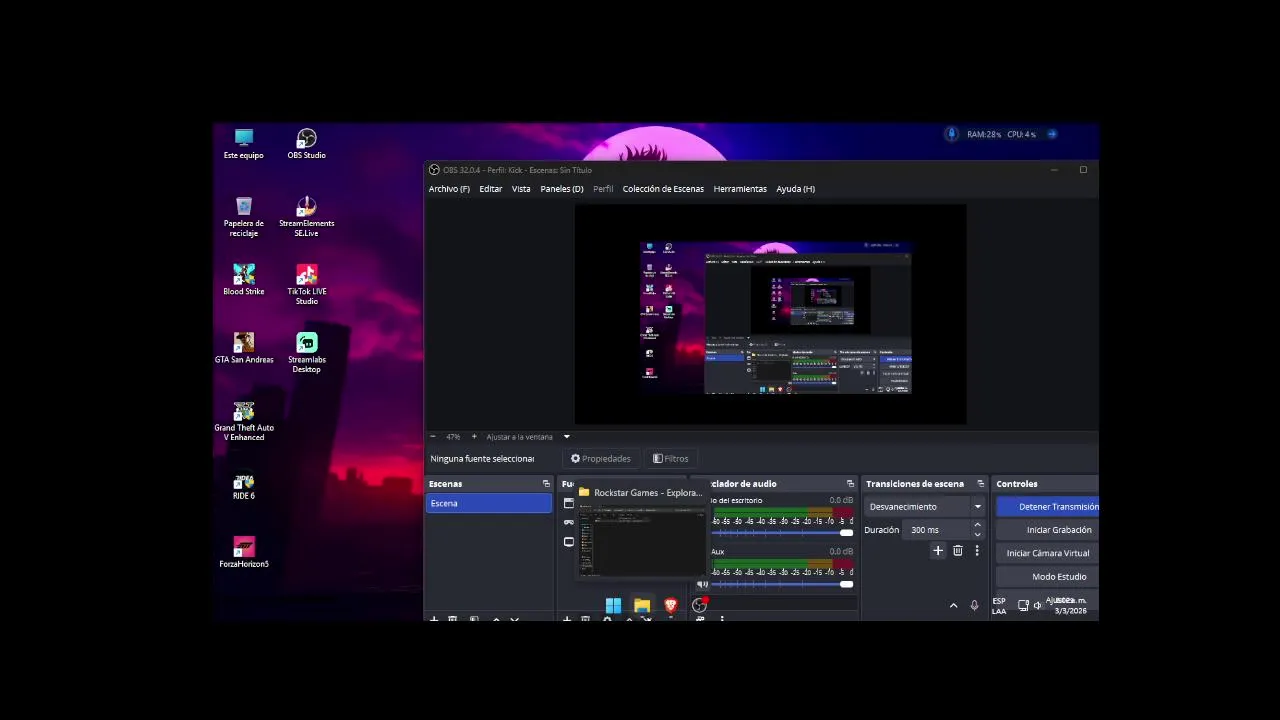This screenshot has height=720, width=1280.
Task: Select the TikTok LIVE Studio shortcut
Action: (x=306, y=284)
